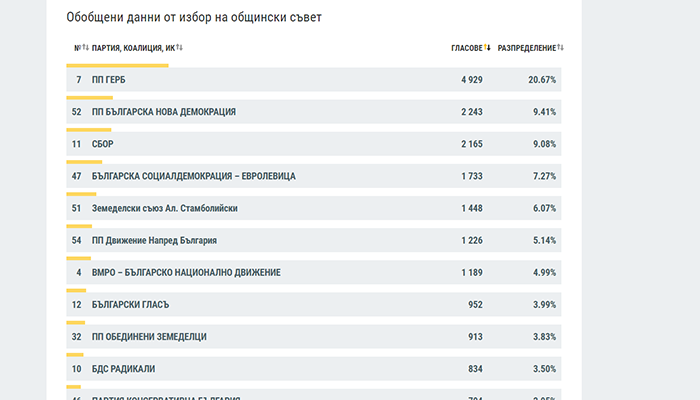Click party number 11 in СБОР row

(x=77, y=144)
